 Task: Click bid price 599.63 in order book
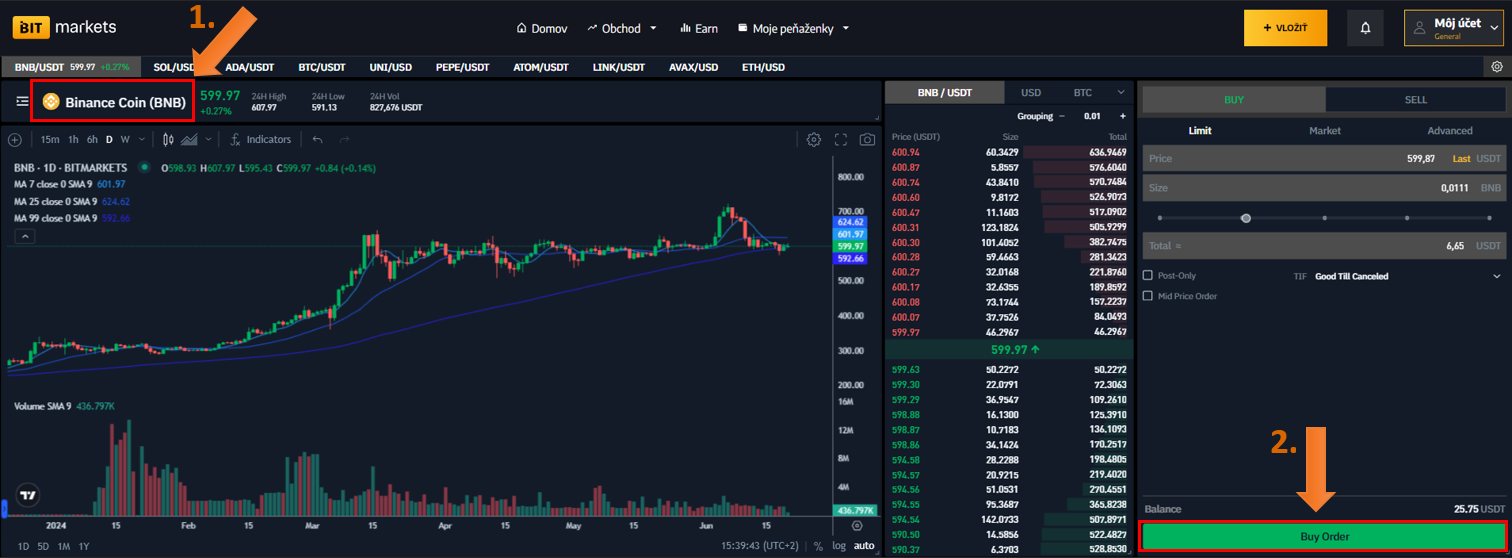tap(905, 368)
